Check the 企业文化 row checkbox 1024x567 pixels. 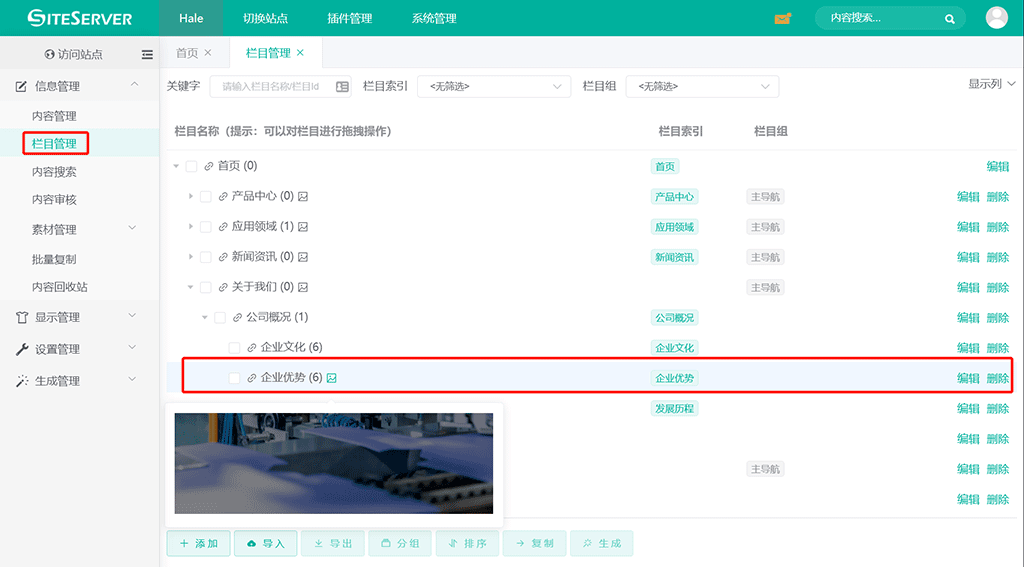click(x=234, y=348)
